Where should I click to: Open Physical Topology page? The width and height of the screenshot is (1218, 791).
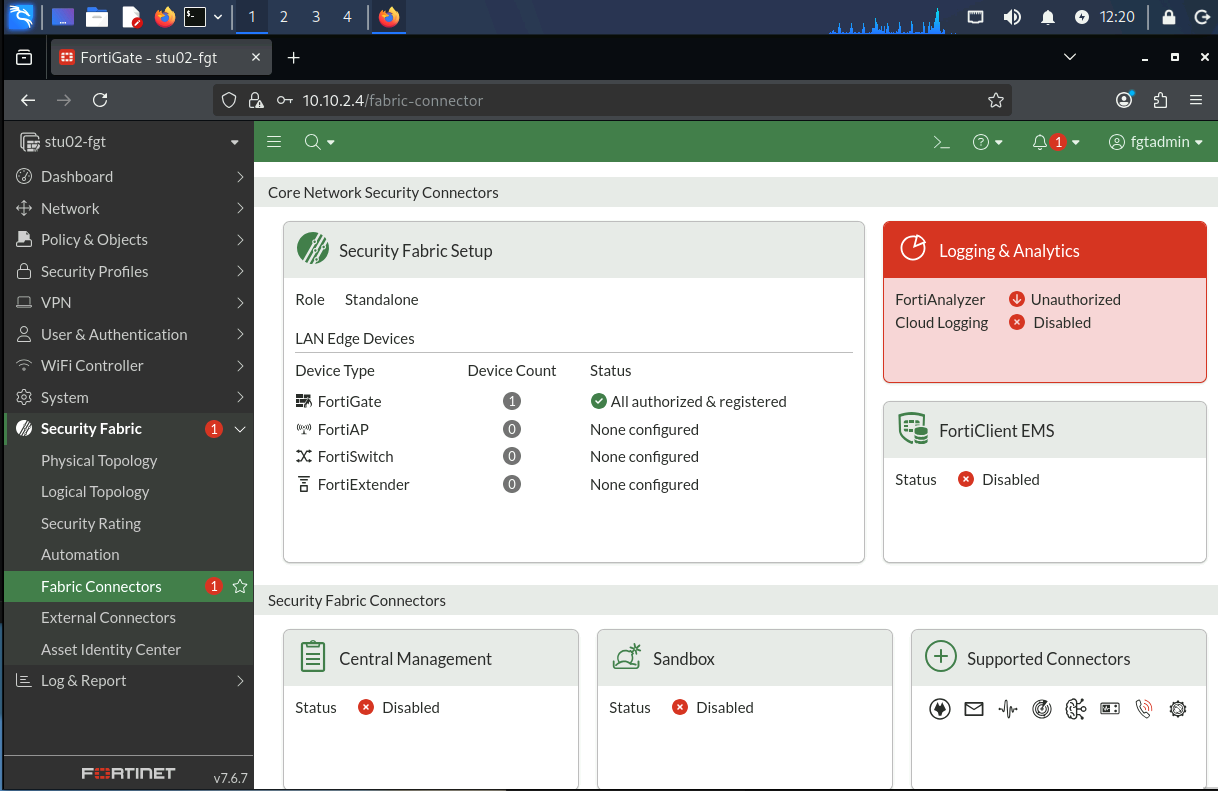[99, 460]
